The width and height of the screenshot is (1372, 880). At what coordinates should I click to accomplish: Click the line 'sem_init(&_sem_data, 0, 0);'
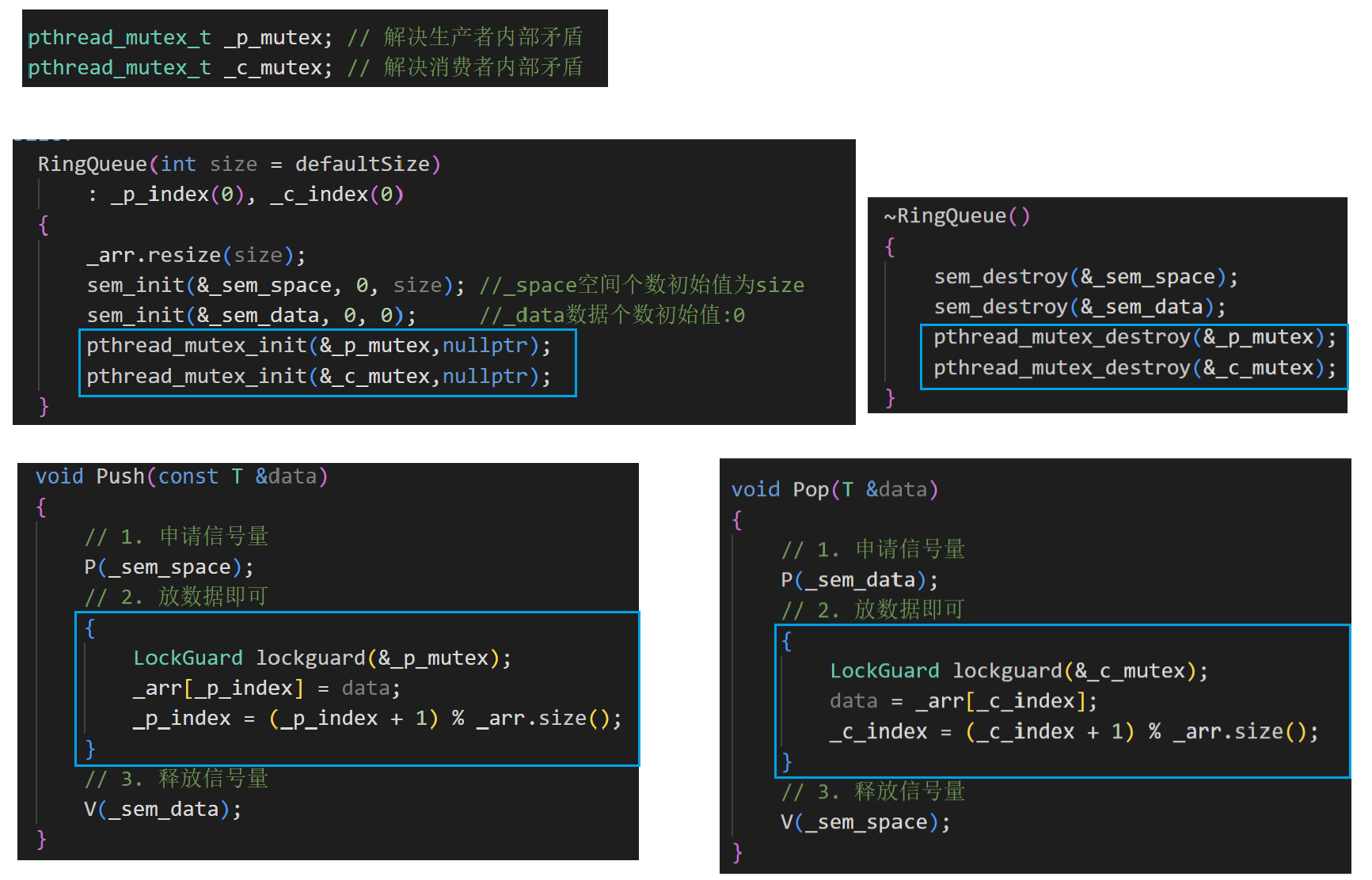[x=252, y=315]
